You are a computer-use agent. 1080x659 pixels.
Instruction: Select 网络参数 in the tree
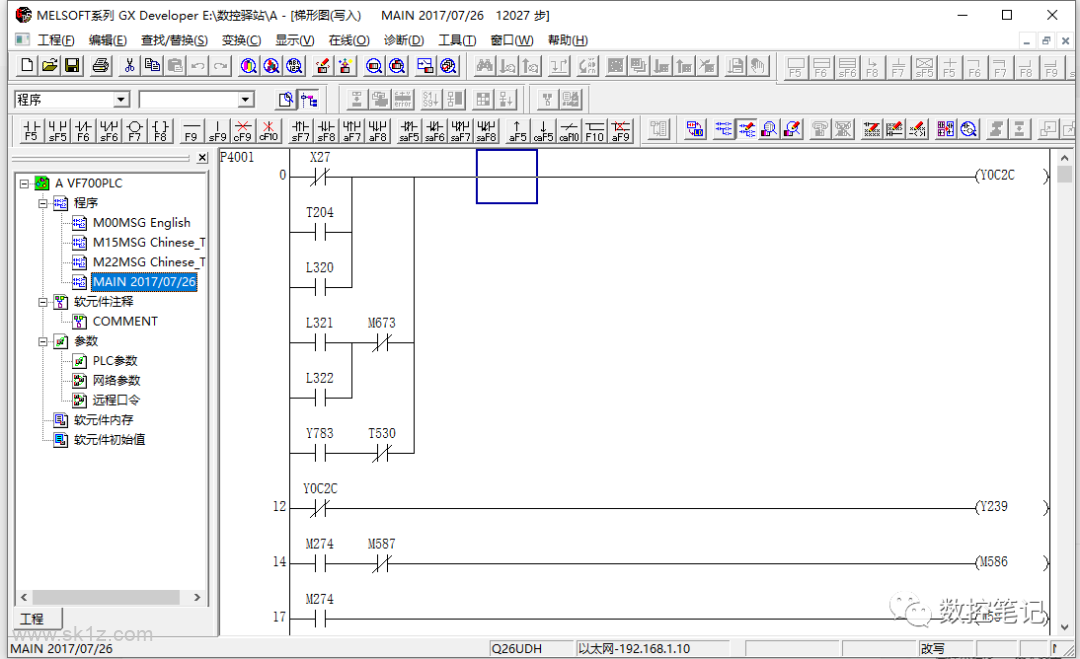point(116,381)
